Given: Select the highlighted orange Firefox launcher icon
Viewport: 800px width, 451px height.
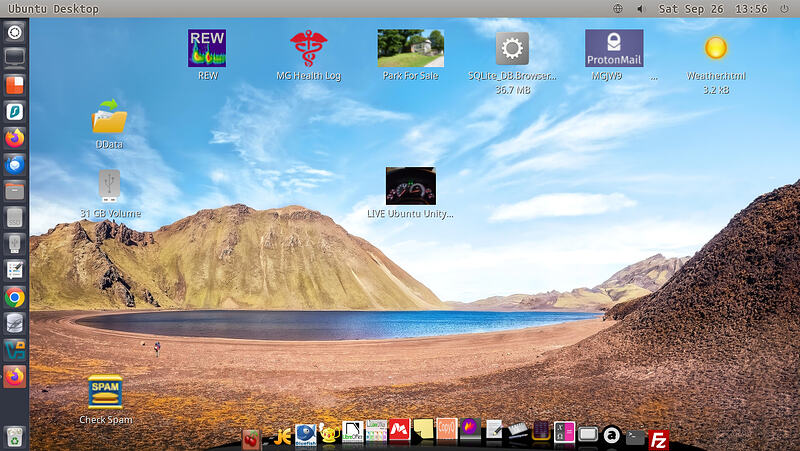Looking at the screenshot, I should 14,377.
